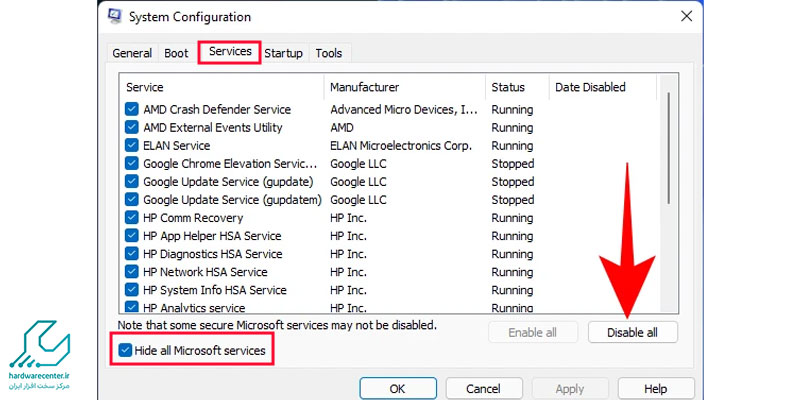Switch to the General tab

pyautogui.click(x=132, y=53)
